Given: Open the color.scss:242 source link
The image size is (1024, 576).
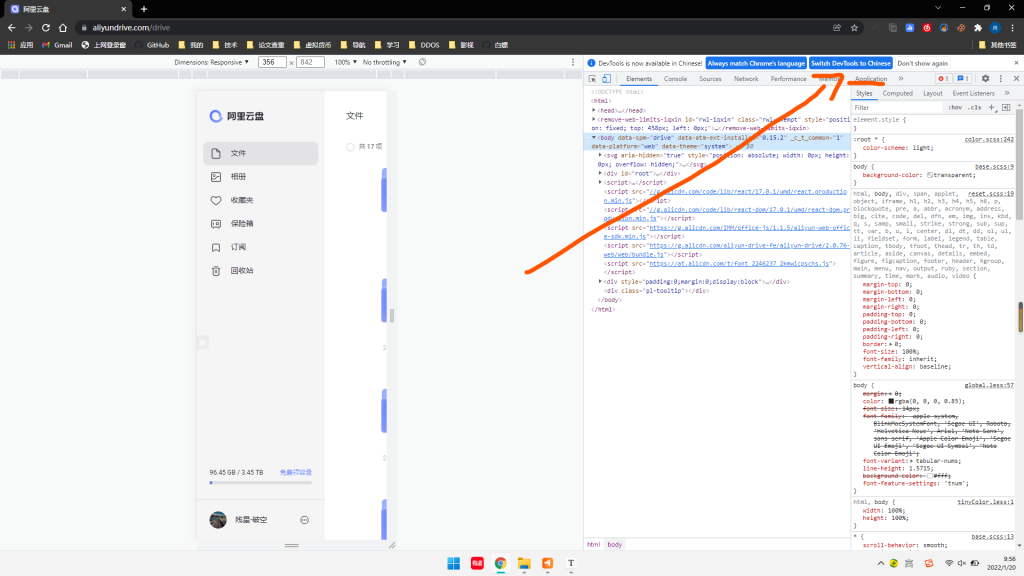Looking at the screenshot, I should (x=989, y=139).
